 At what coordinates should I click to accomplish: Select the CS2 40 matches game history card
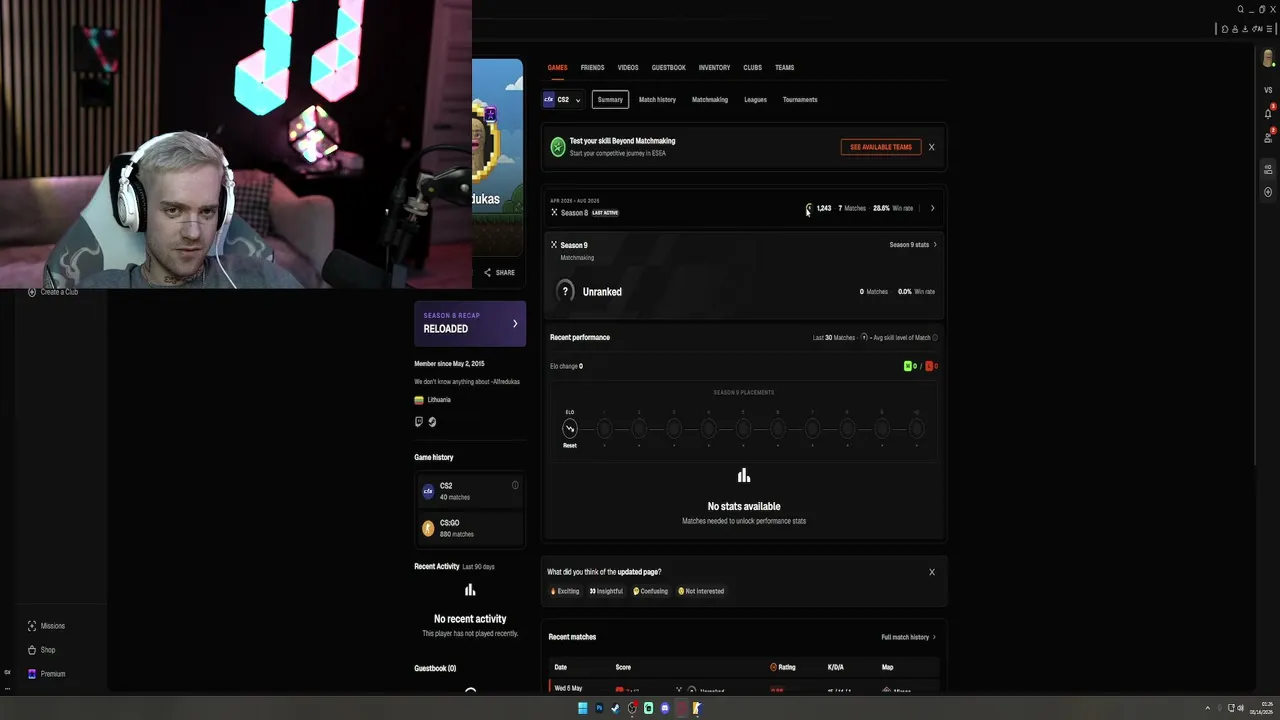(x=470, y=491)
